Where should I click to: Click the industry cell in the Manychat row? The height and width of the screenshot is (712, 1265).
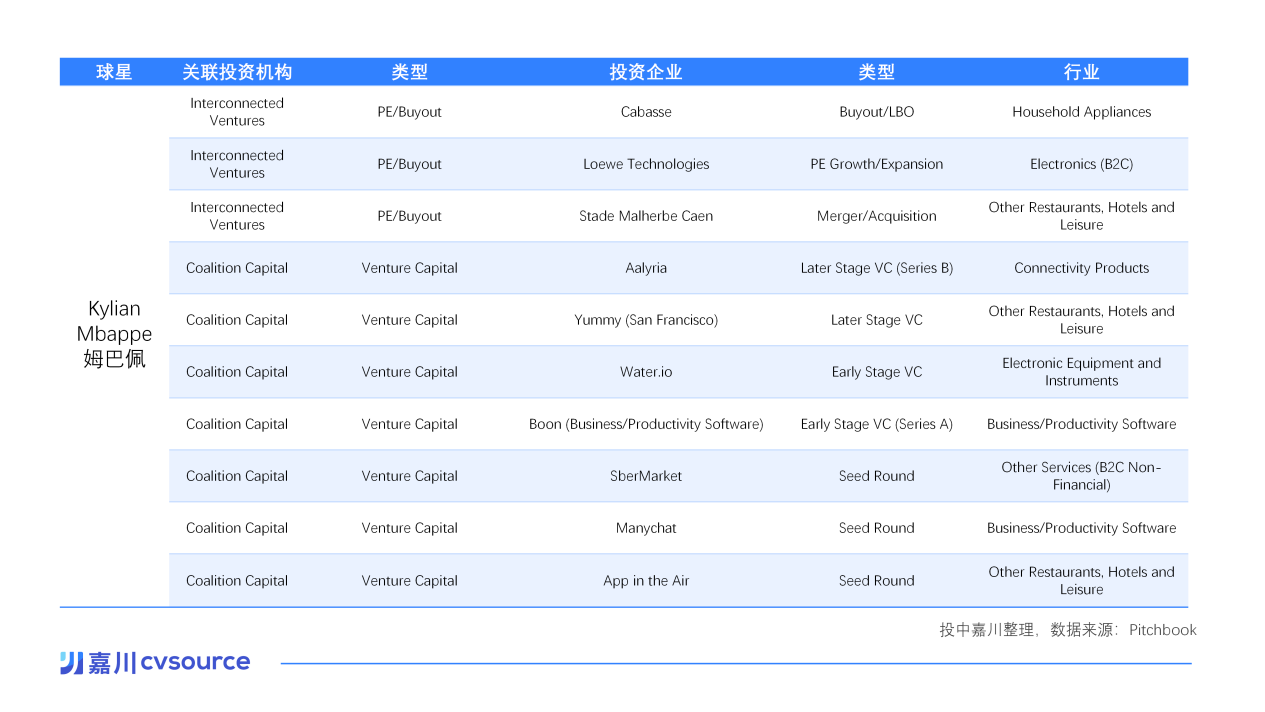(x=1082, y=528)
